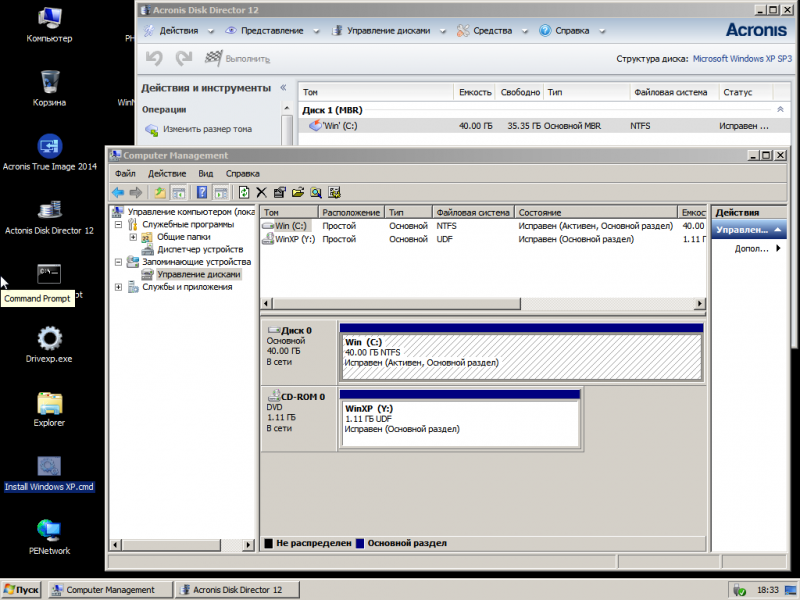The width and height of the screenshot is (800, 600).
Task: Select the WinXP (Y:) row in volume list
Action: (483, 239)
